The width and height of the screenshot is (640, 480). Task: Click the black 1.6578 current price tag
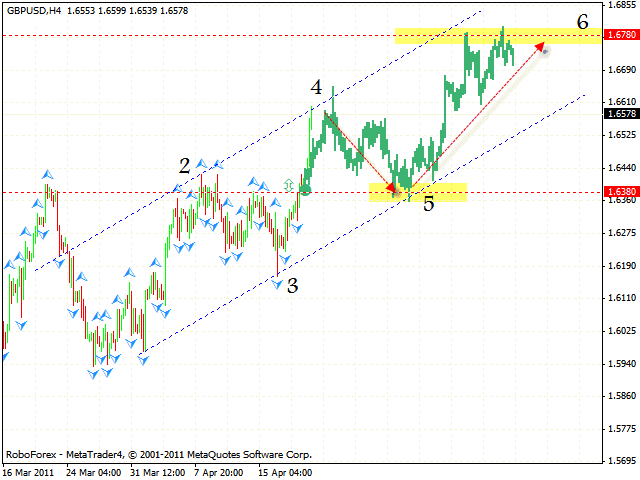pyautogui.click(x=621, y=114)
